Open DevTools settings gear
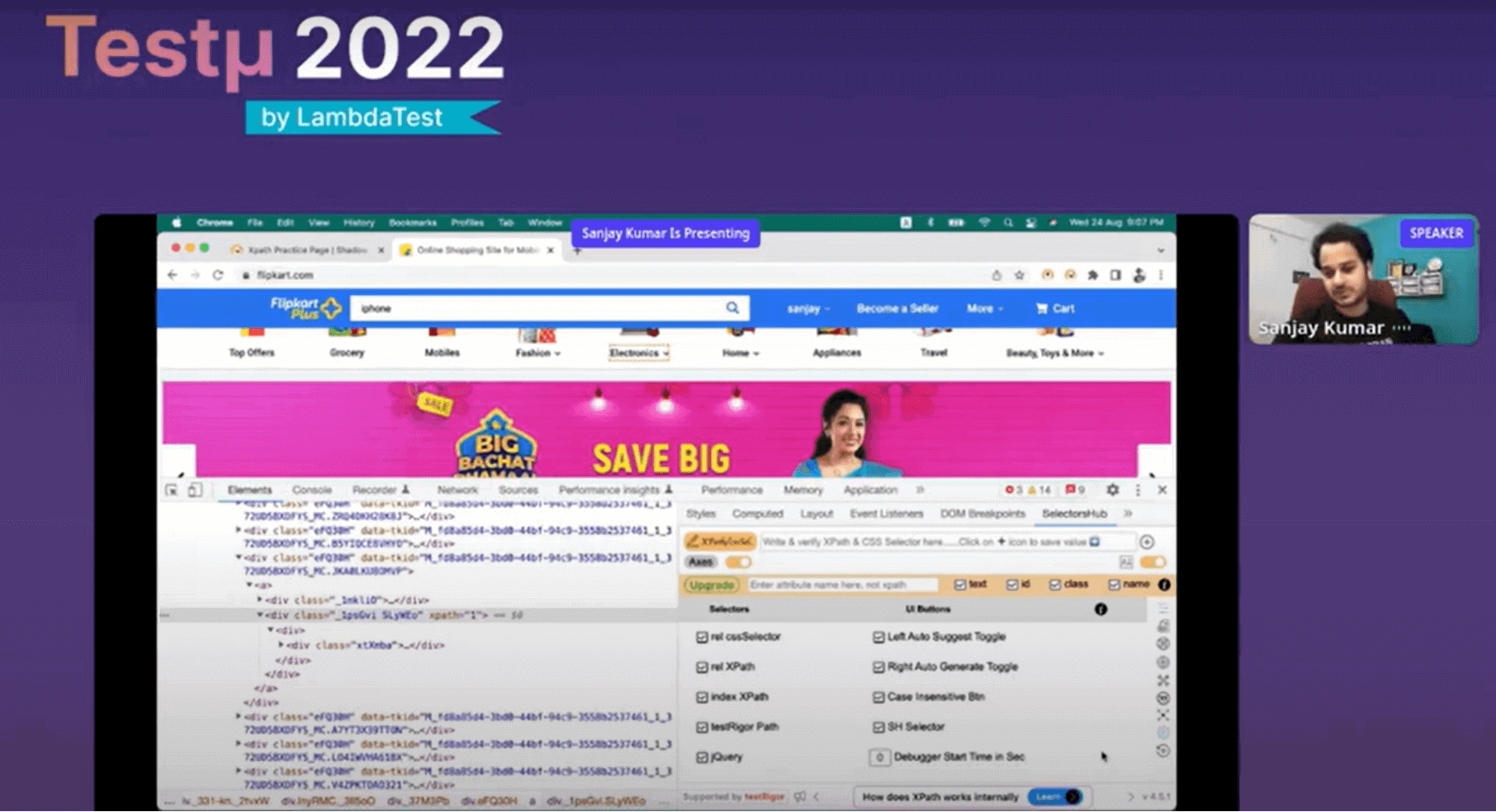 point(1113,489)
